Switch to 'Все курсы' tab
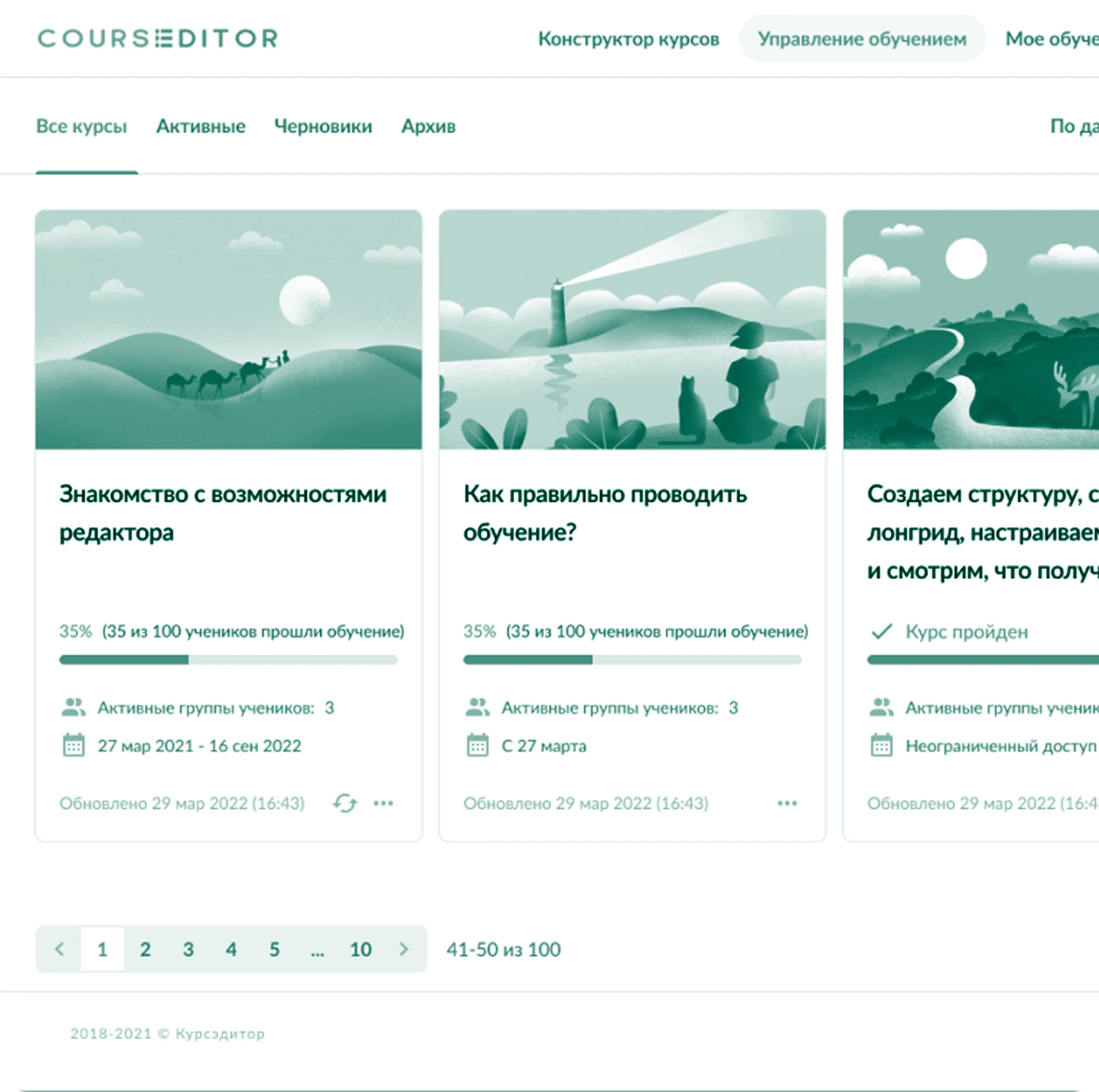Viewport: 1099px width, 1092px height. coord(82,126)
